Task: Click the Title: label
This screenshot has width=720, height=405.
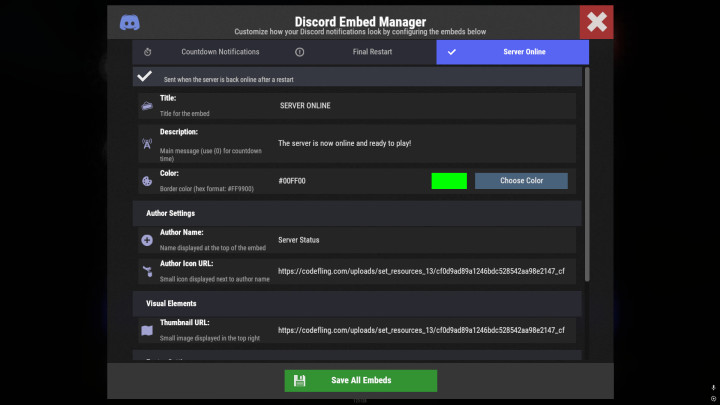Action: pyautogui.click(x=168, y=98)
